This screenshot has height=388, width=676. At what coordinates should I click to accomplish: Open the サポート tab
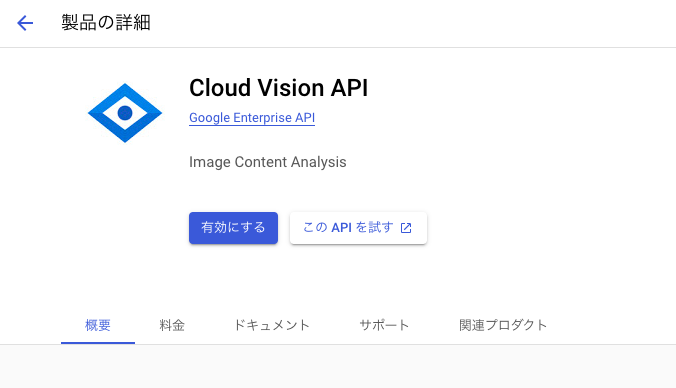(x=384, y=325)
